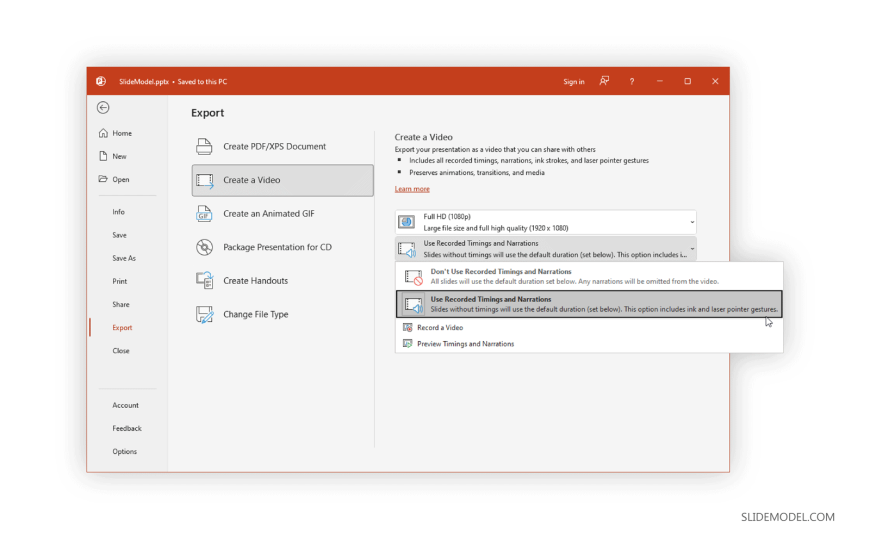Image resolution: width=870 pixels, height=539 pixels.
Task: Click the SlideModel.pptx file title
Action: click(144, 82)
